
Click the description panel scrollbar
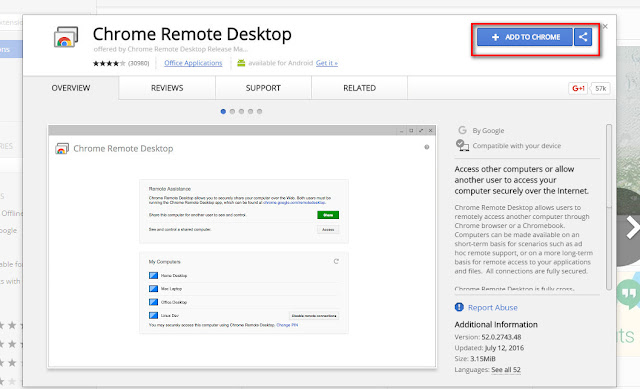click(x=609, y=207)
